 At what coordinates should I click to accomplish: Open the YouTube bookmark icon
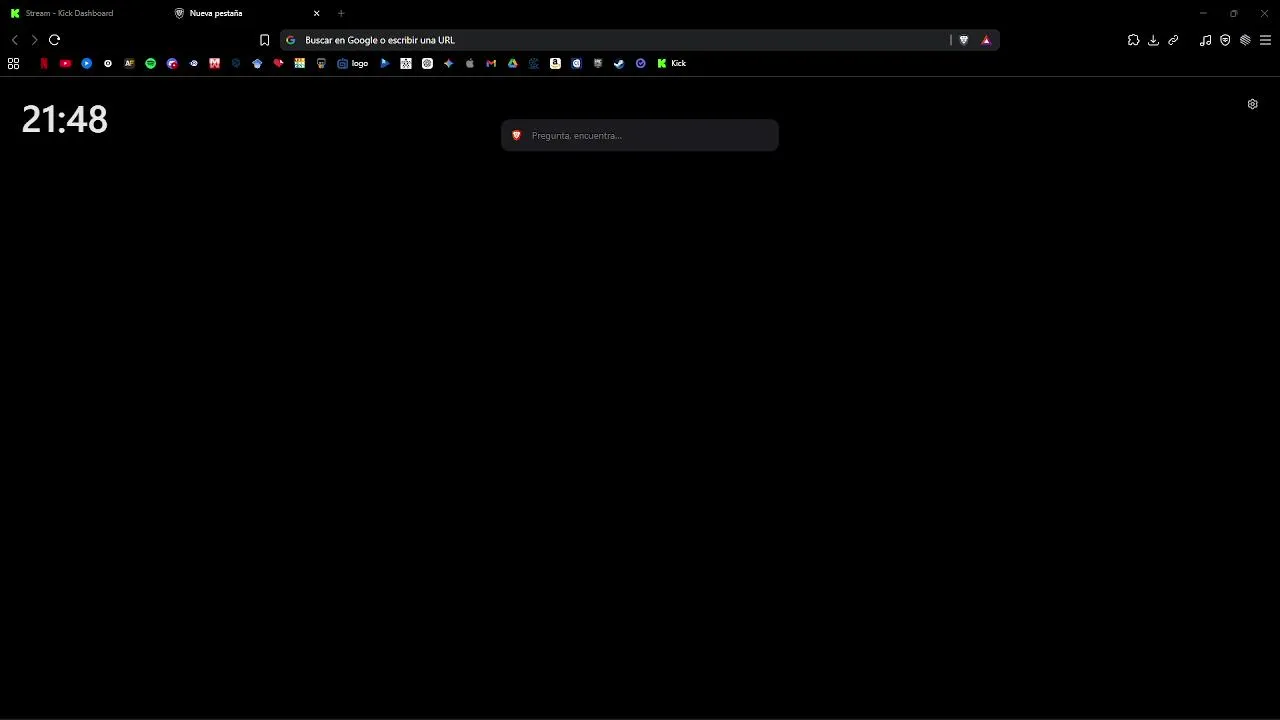65,63
